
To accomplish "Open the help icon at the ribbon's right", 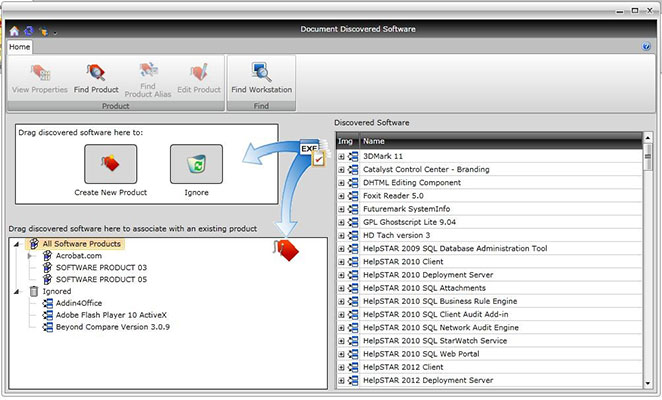I will click(x=646, y=46).
